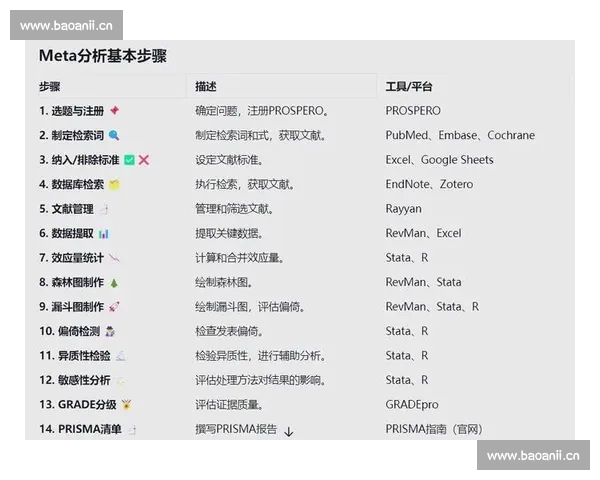Click the description 绘制漏斗图，评估偏倚。
This screenshot has height=480, width=600.
250,307
